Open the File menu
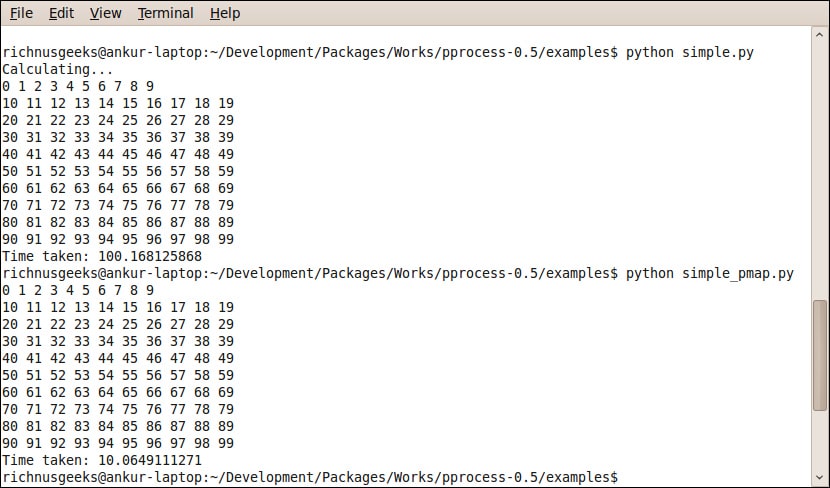The height and width of the screenshot is (488, 830). tap(21, 13)
